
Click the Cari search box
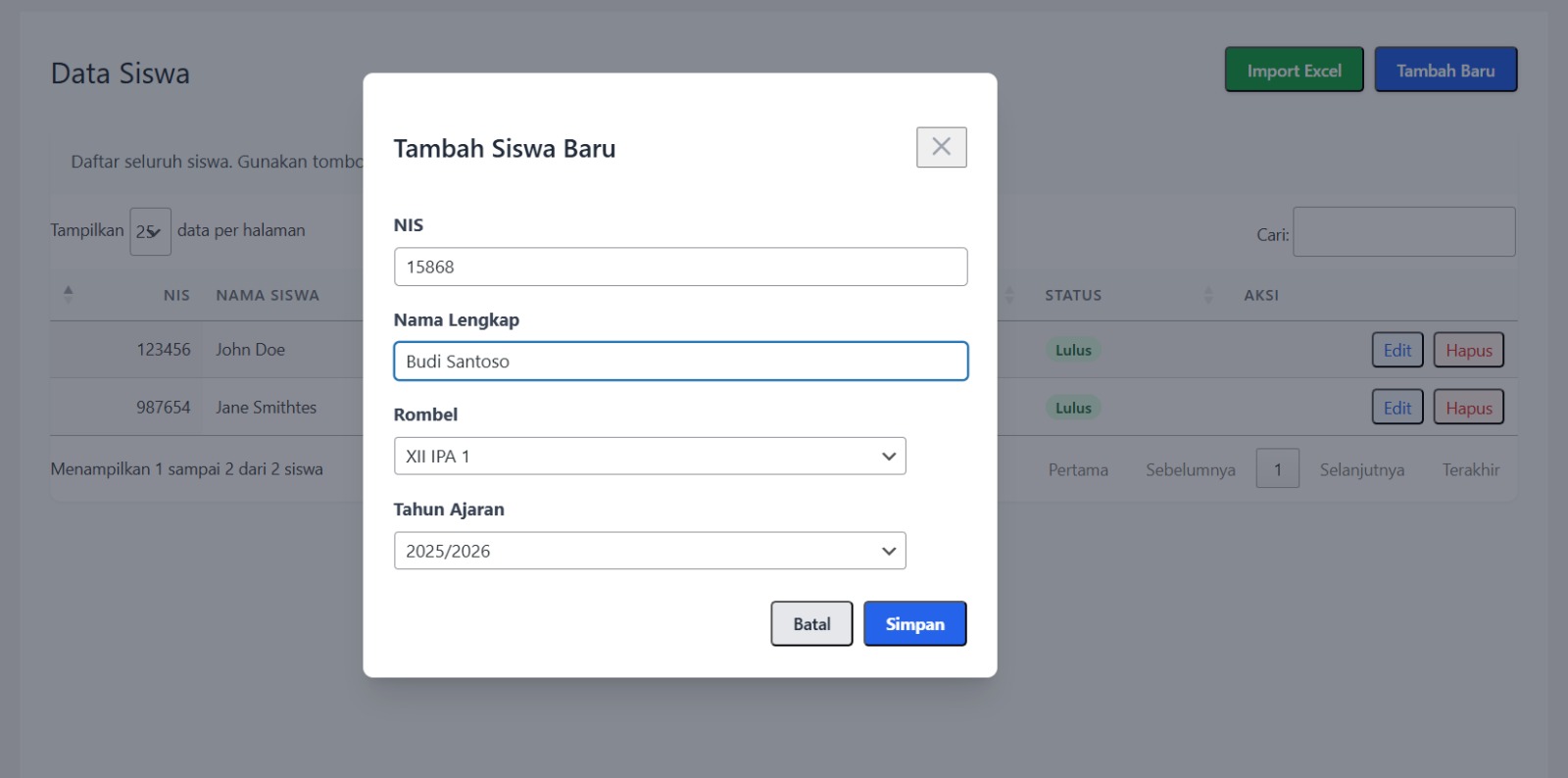click(x=1403, y=232)
